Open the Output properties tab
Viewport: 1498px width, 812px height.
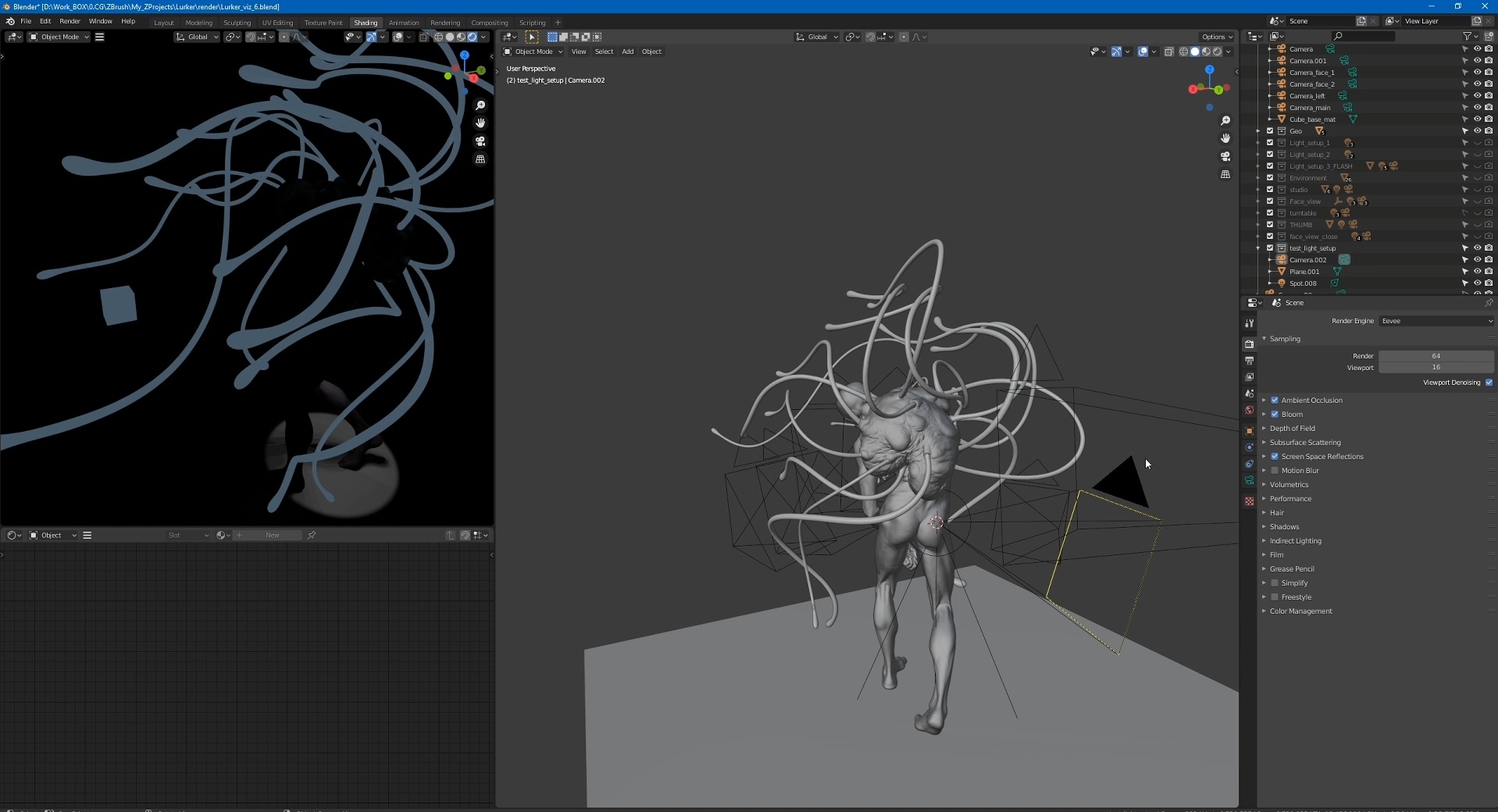click(1249, 361)
